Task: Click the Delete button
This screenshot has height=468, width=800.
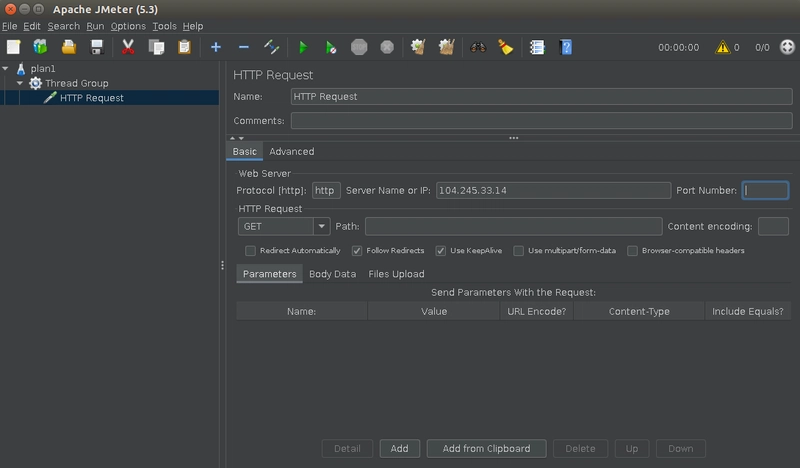Action: point(580,449)
